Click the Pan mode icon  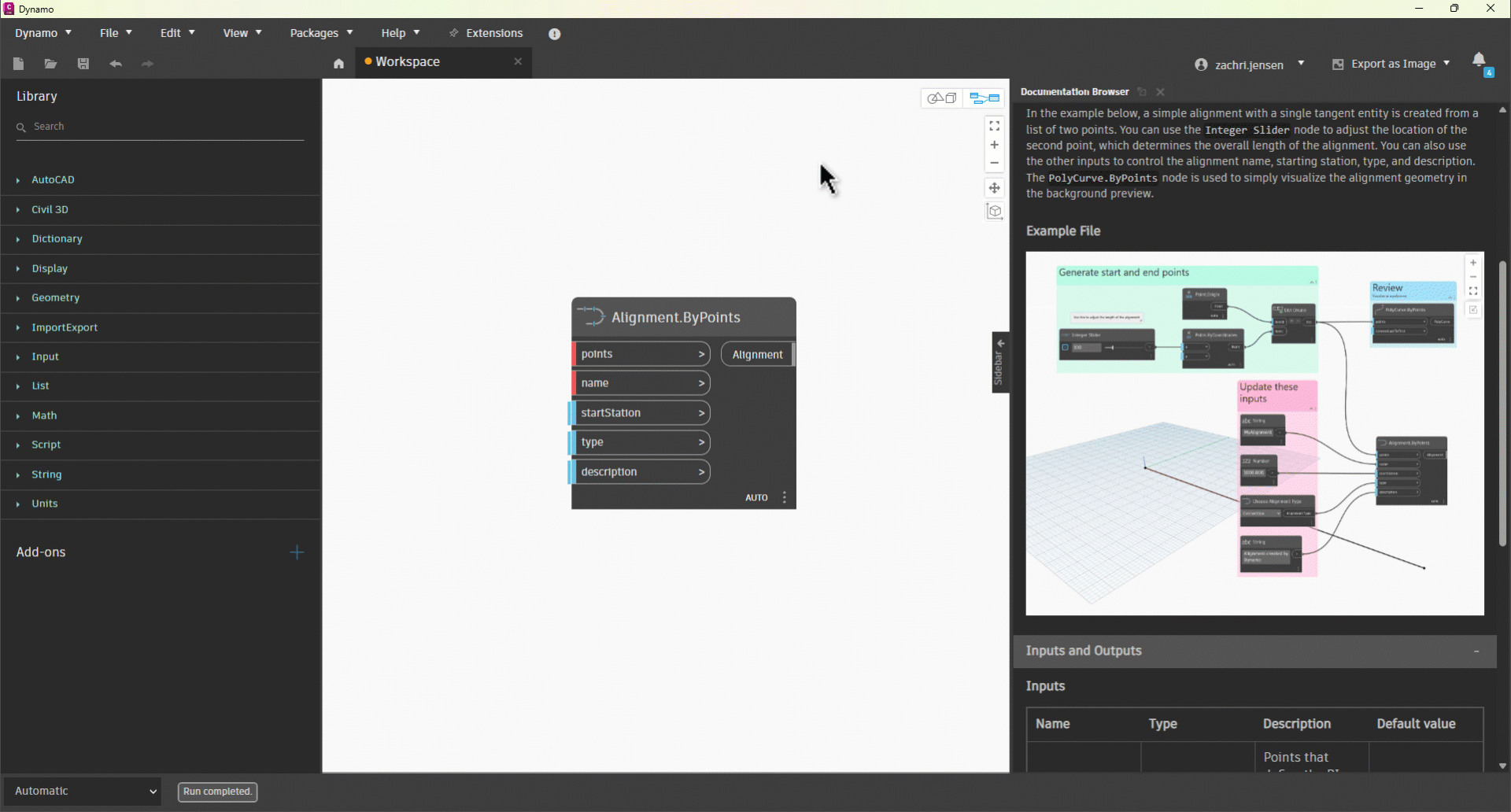[995, 188]
